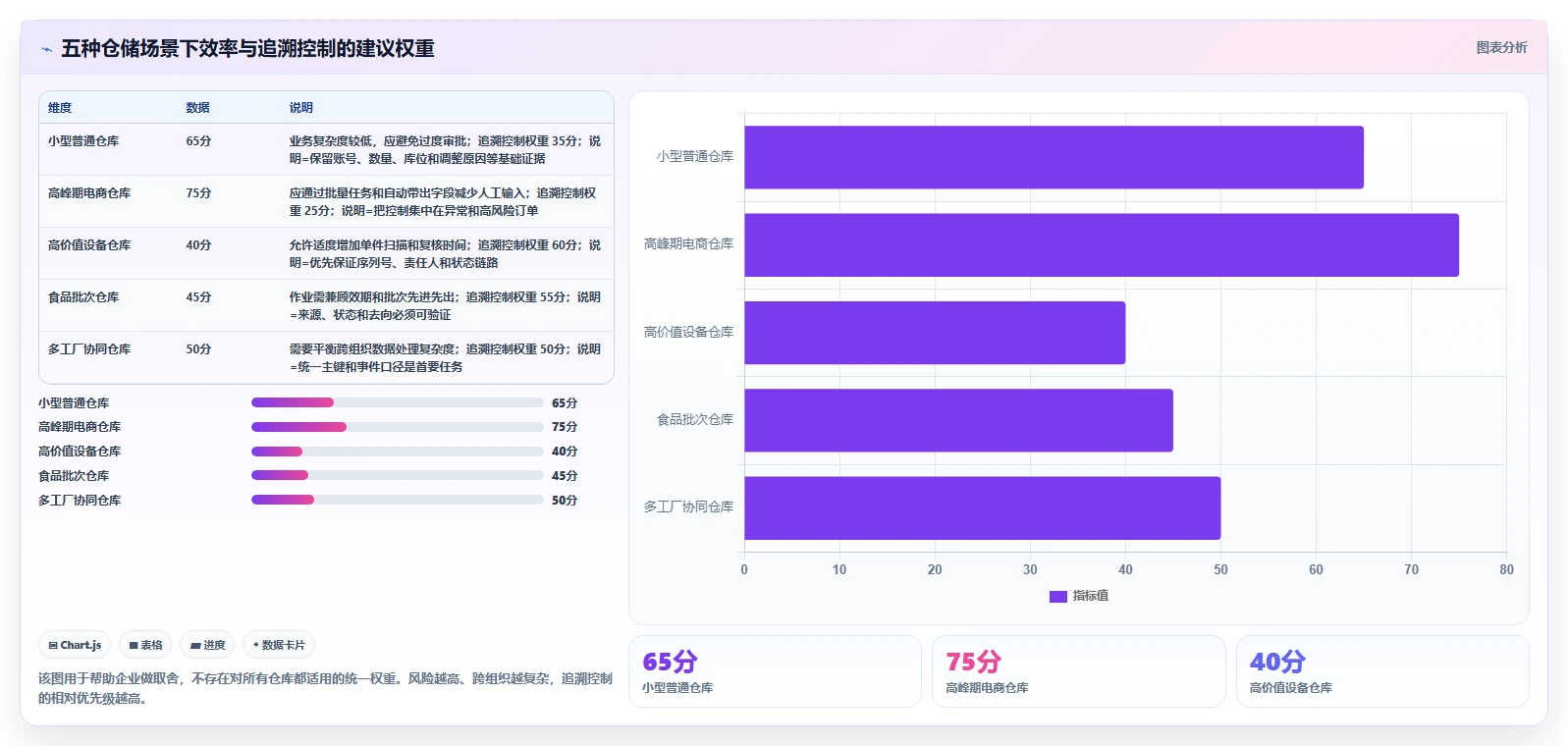The height and width of the screenshot is (746, 1568).
Task: Click the description starting 需要平衡跨组织
Action: (x=445, y=358)
